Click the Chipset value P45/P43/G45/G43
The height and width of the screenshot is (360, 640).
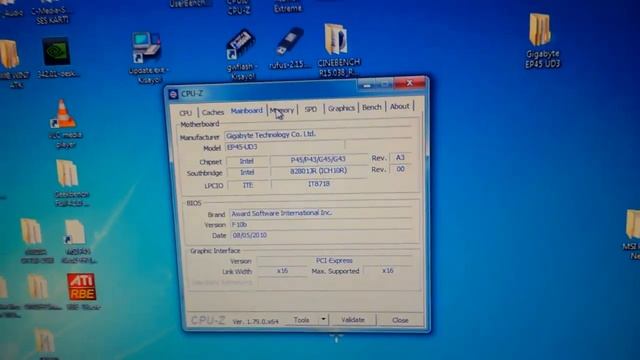[318, 159]
